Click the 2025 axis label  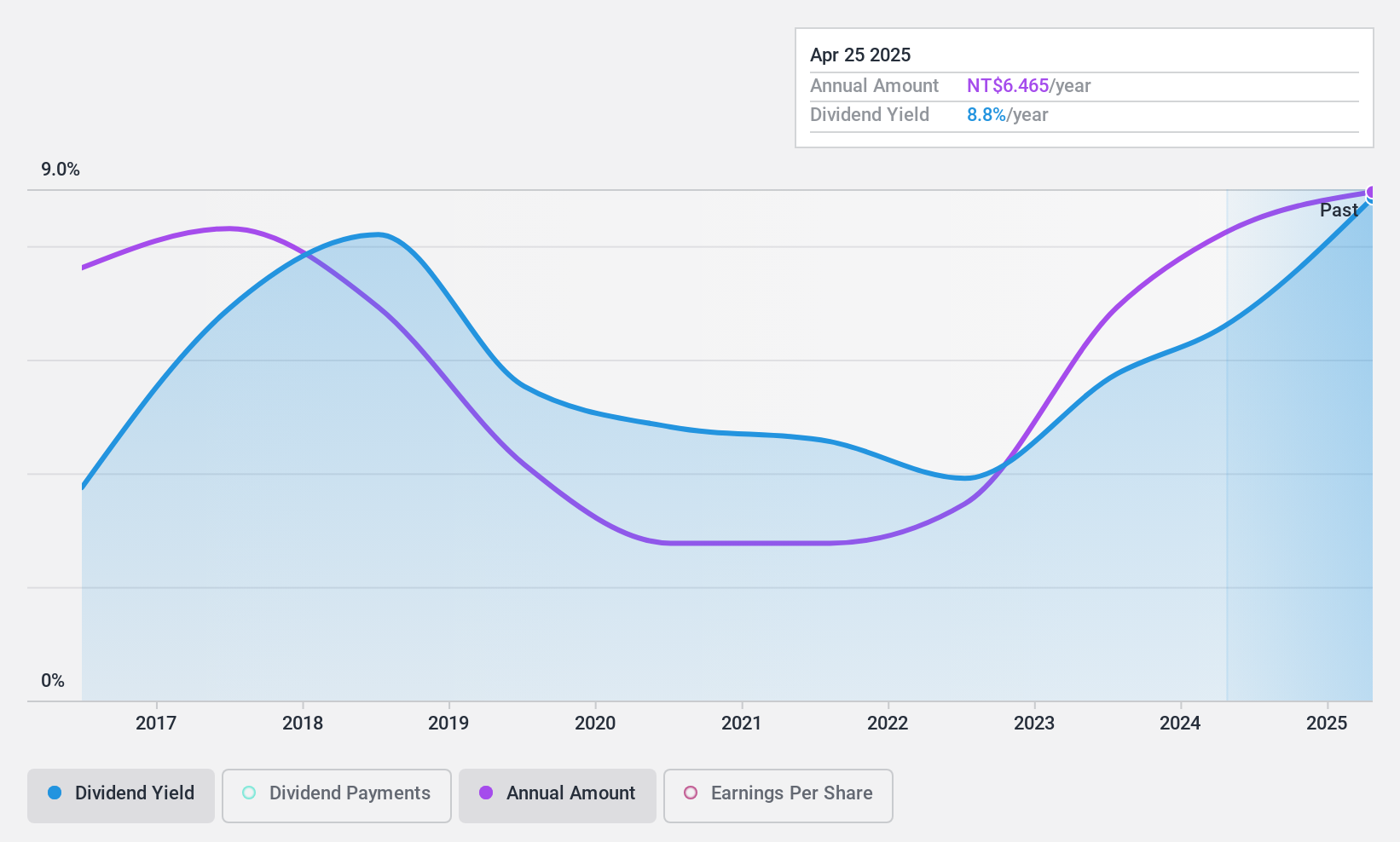1327,723
